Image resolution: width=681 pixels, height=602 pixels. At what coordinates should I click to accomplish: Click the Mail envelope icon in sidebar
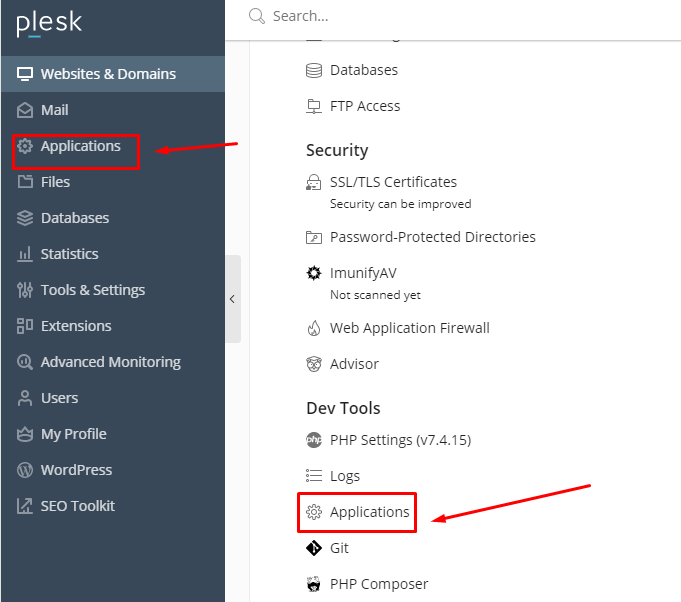pos(25,110)
